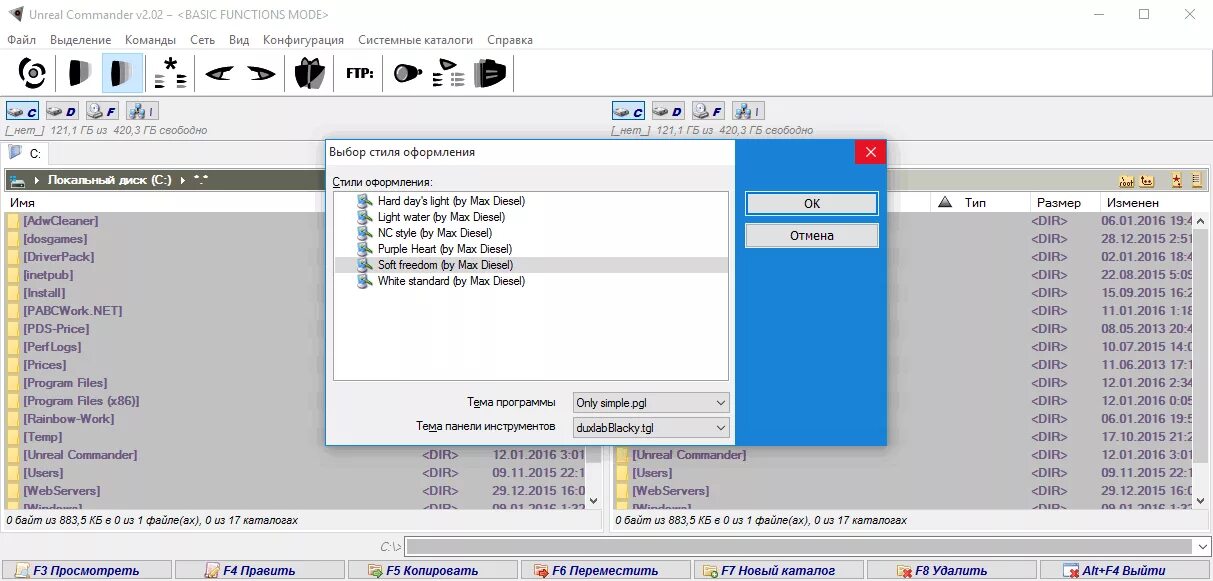Select Light water style
Screen dimensions: 1213x581
pyautogui.click(x=441, y=217)
